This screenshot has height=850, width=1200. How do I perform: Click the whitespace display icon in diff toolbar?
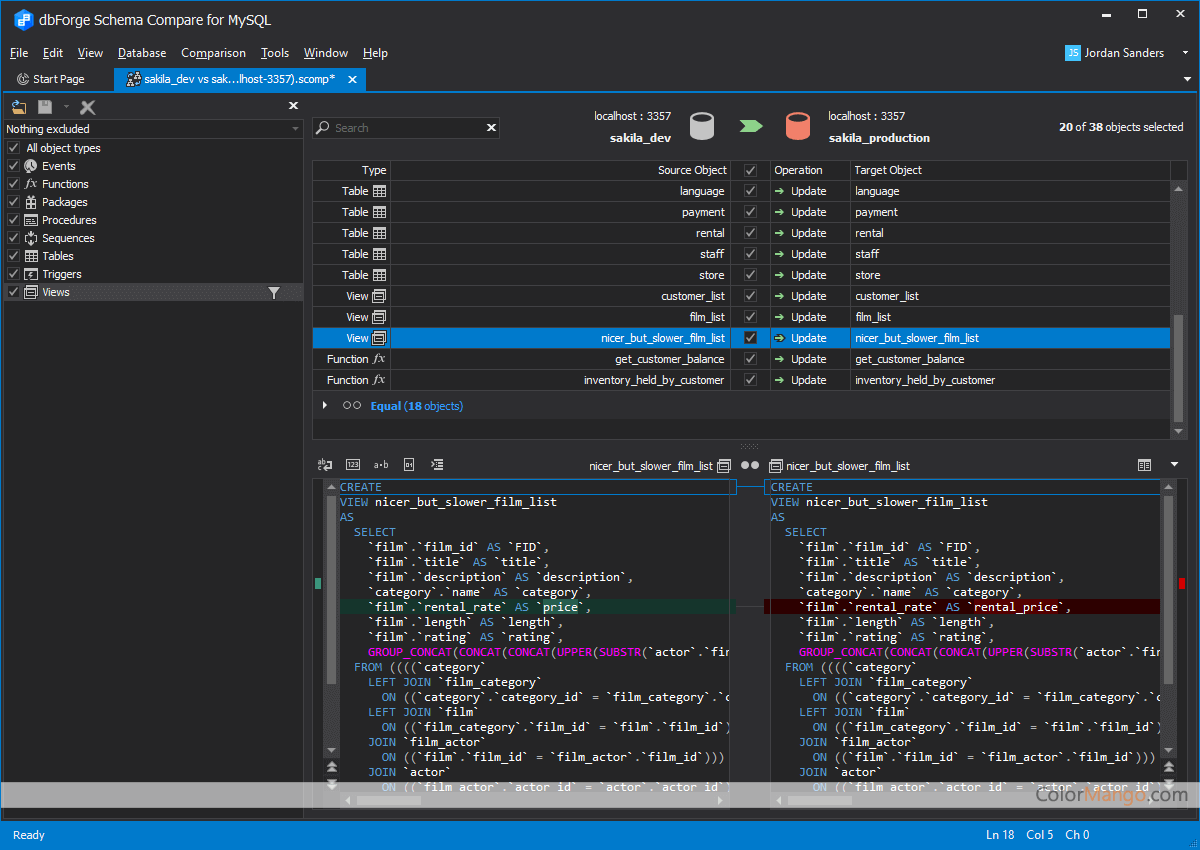tap(381, 464)
